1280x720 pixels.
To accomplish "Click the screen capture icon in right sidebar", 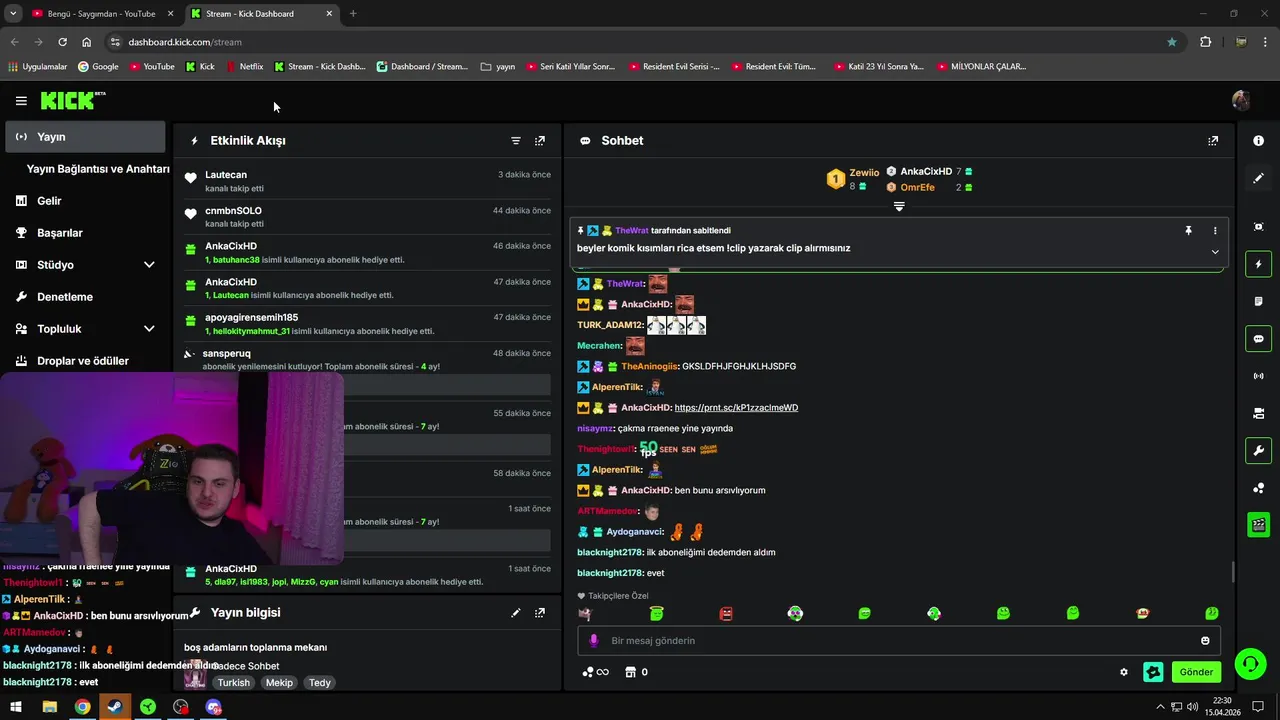I will tap(1259, 227).
